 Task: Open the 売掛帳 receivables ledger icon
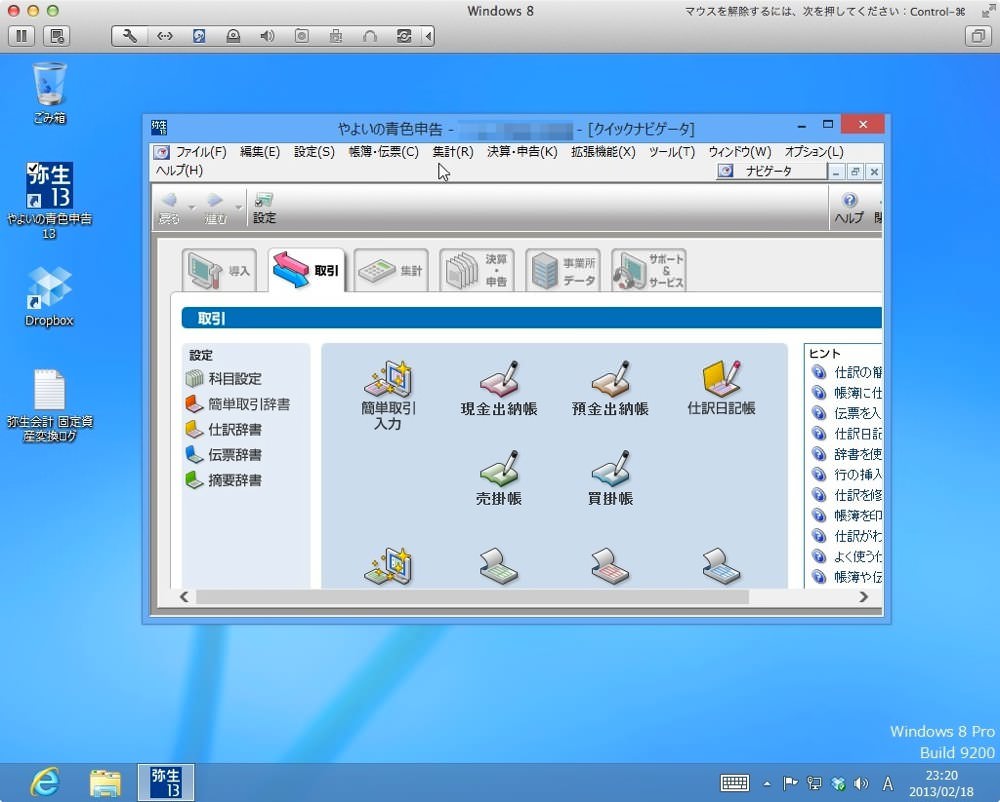click(x=499, y=479)
